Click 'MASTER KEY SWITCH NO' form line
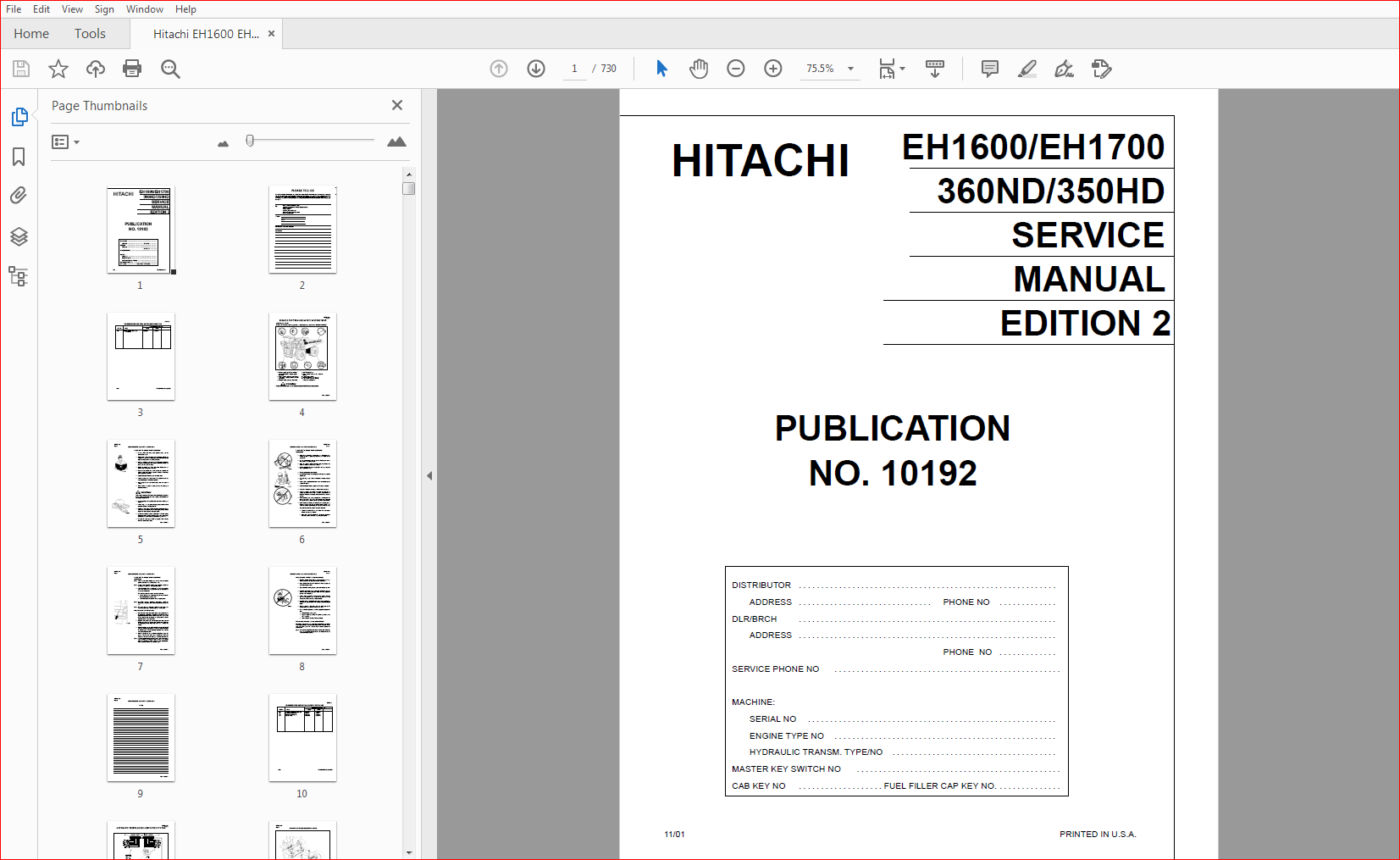Screen dimensions: 1400x860 click(x=895, y=769)
